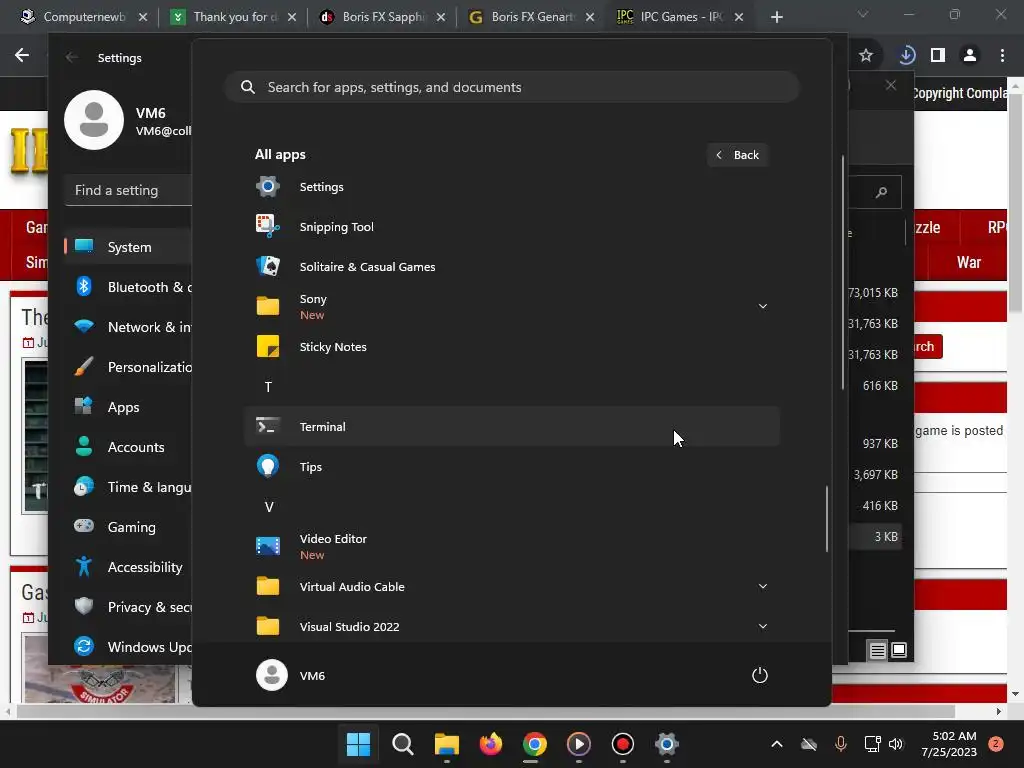Open the media player taskbar icon

point(579,744)
